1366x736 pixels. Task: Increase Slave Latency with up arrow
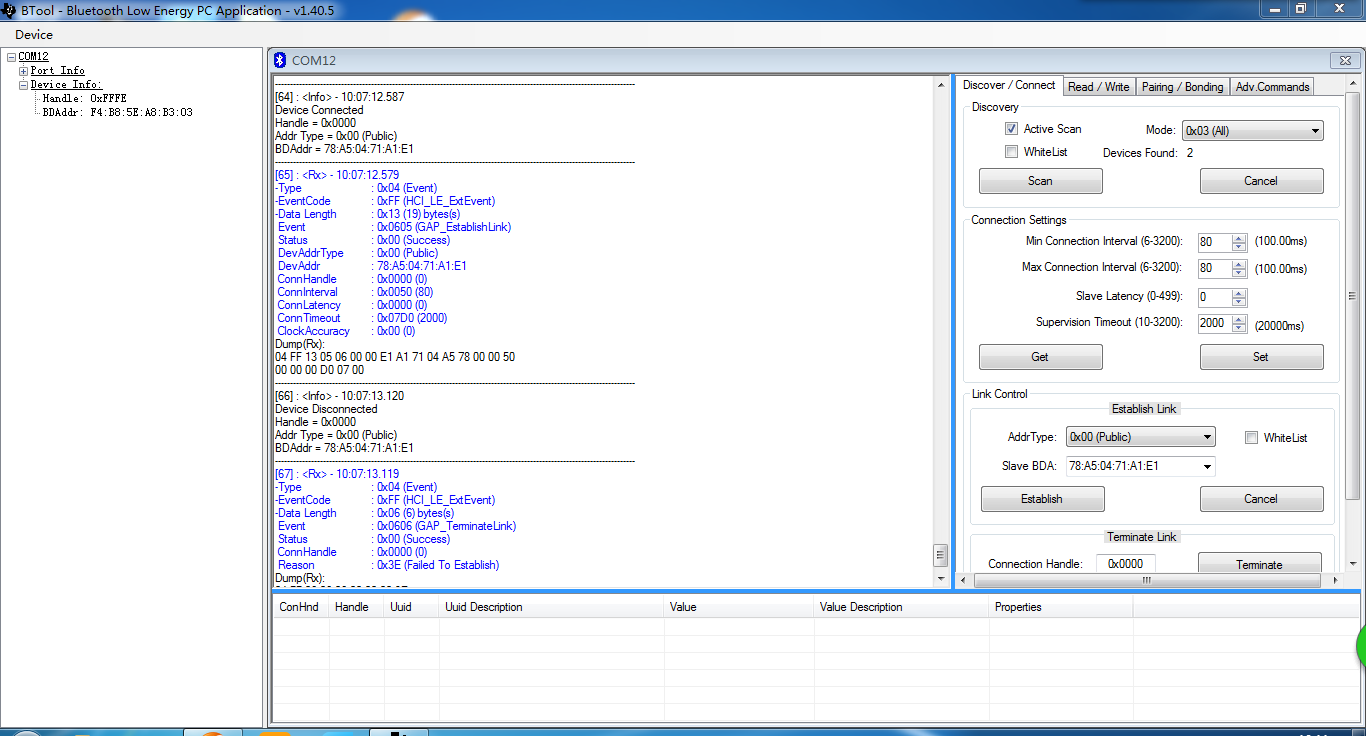[1239, 294]
